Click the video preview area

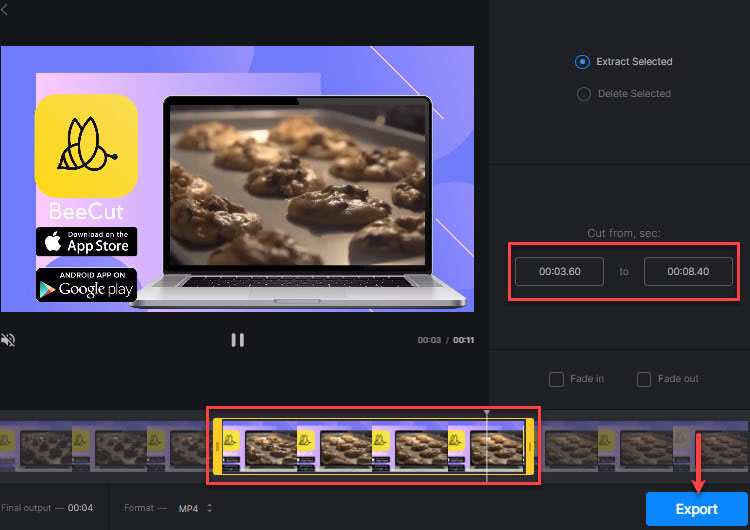237,179
